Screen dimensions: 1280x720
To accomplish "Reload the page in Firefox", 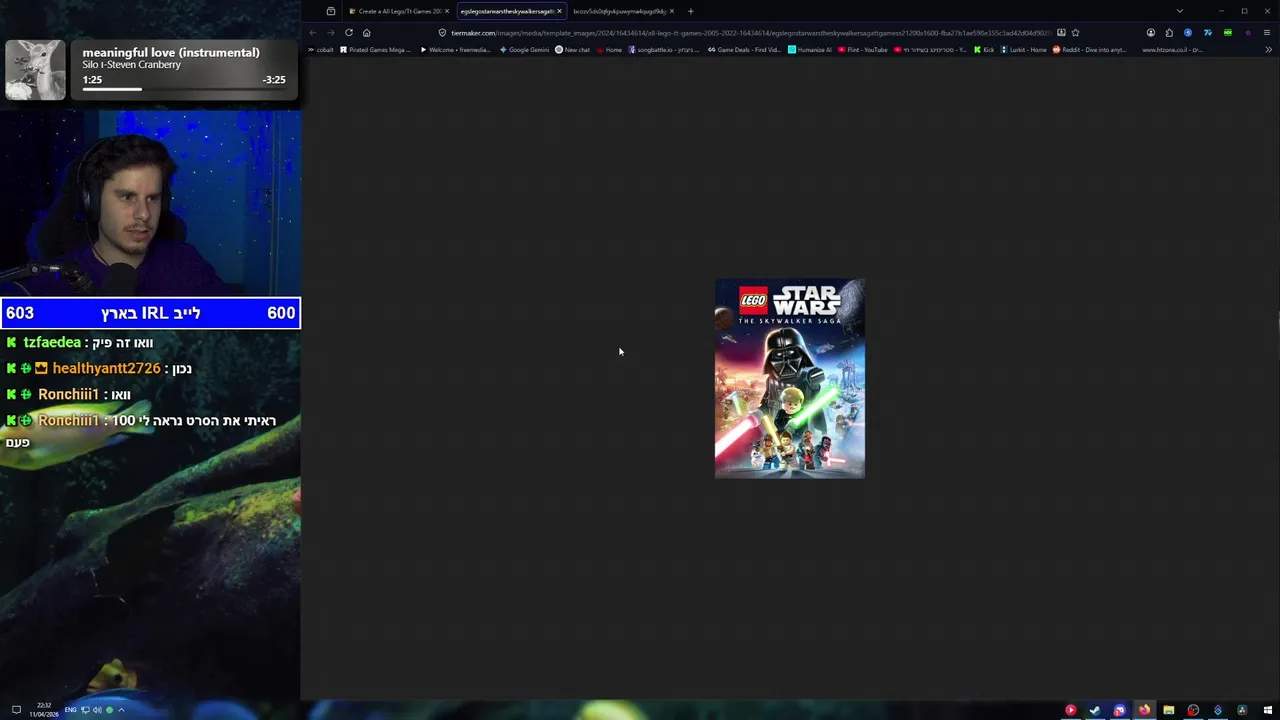I will (x=348, y=32).
